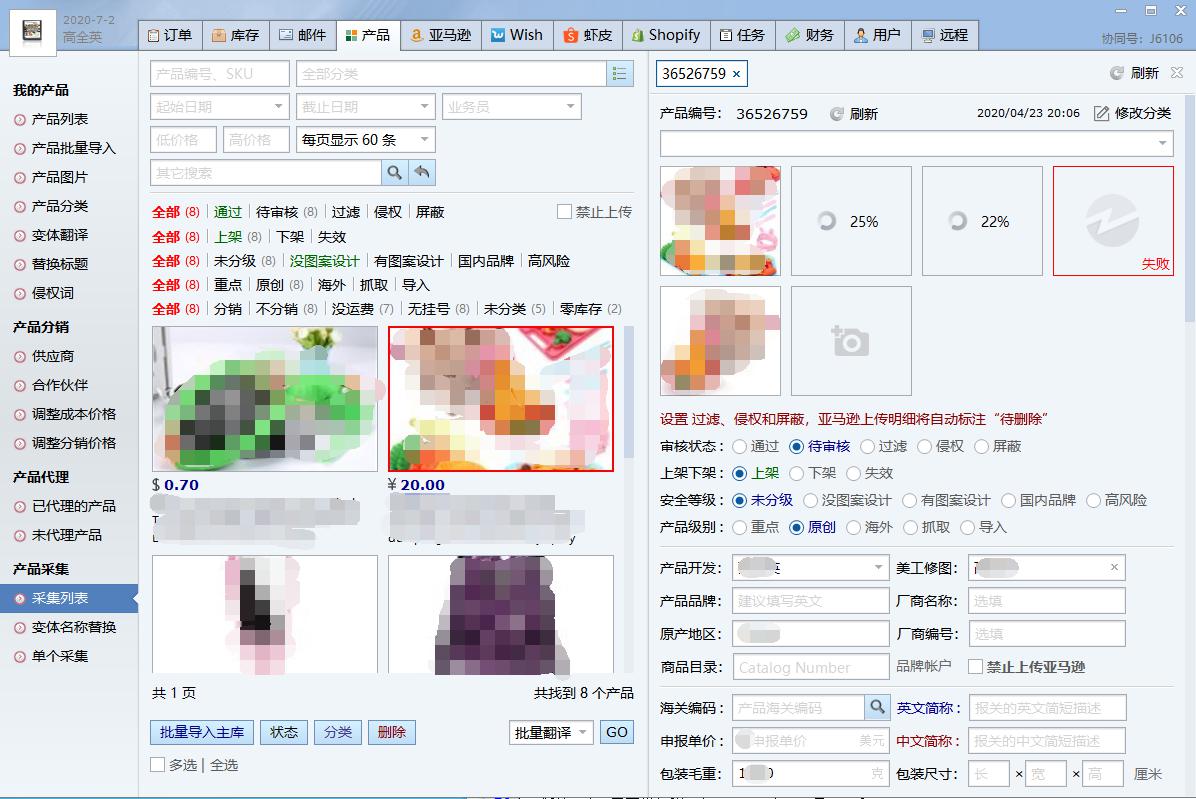Open the category list icon button

pos(620,74)
